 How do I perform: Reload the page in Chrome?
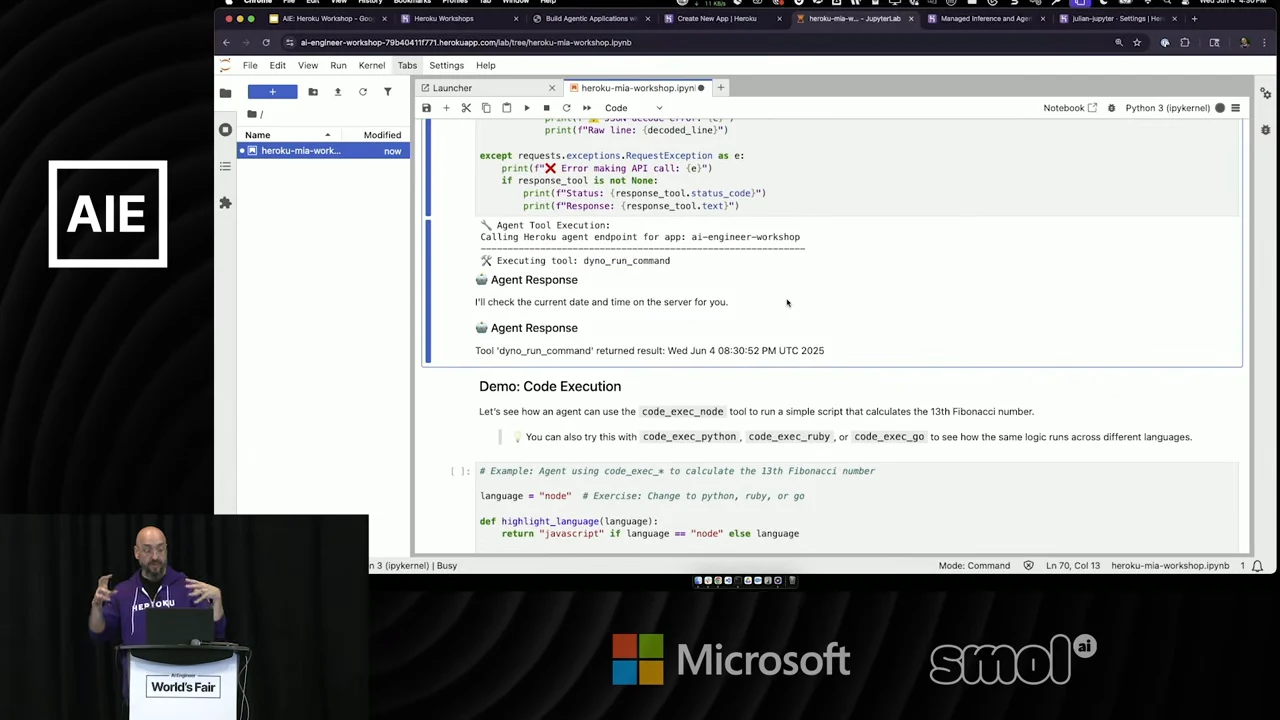pos(266,42)
